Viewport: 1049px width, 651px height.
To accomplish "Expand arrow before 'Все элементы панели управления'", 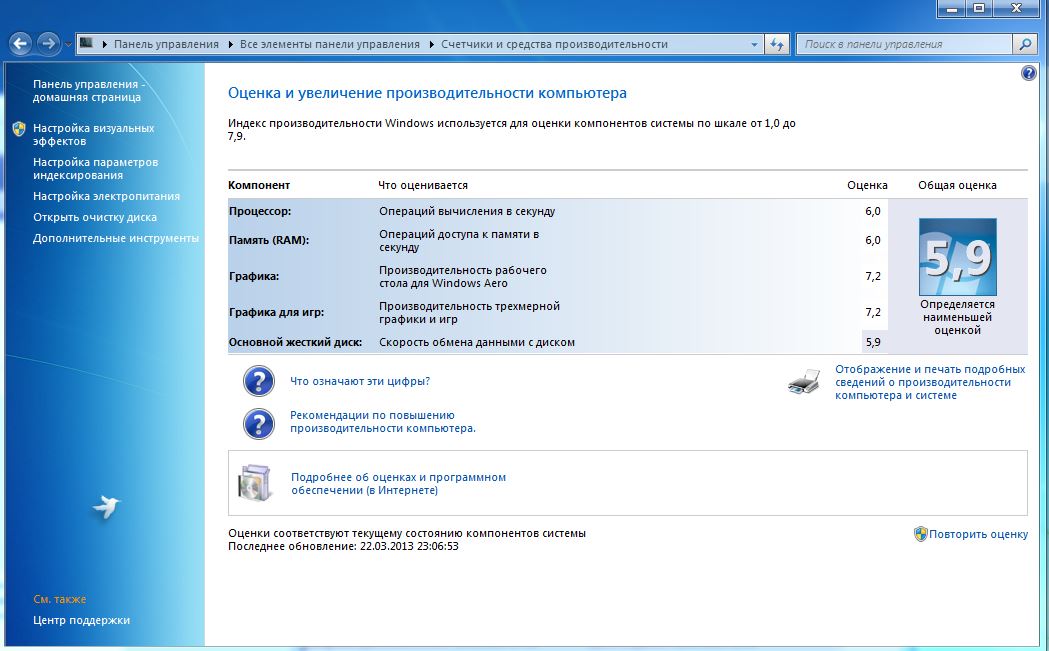I will (231, 44).
